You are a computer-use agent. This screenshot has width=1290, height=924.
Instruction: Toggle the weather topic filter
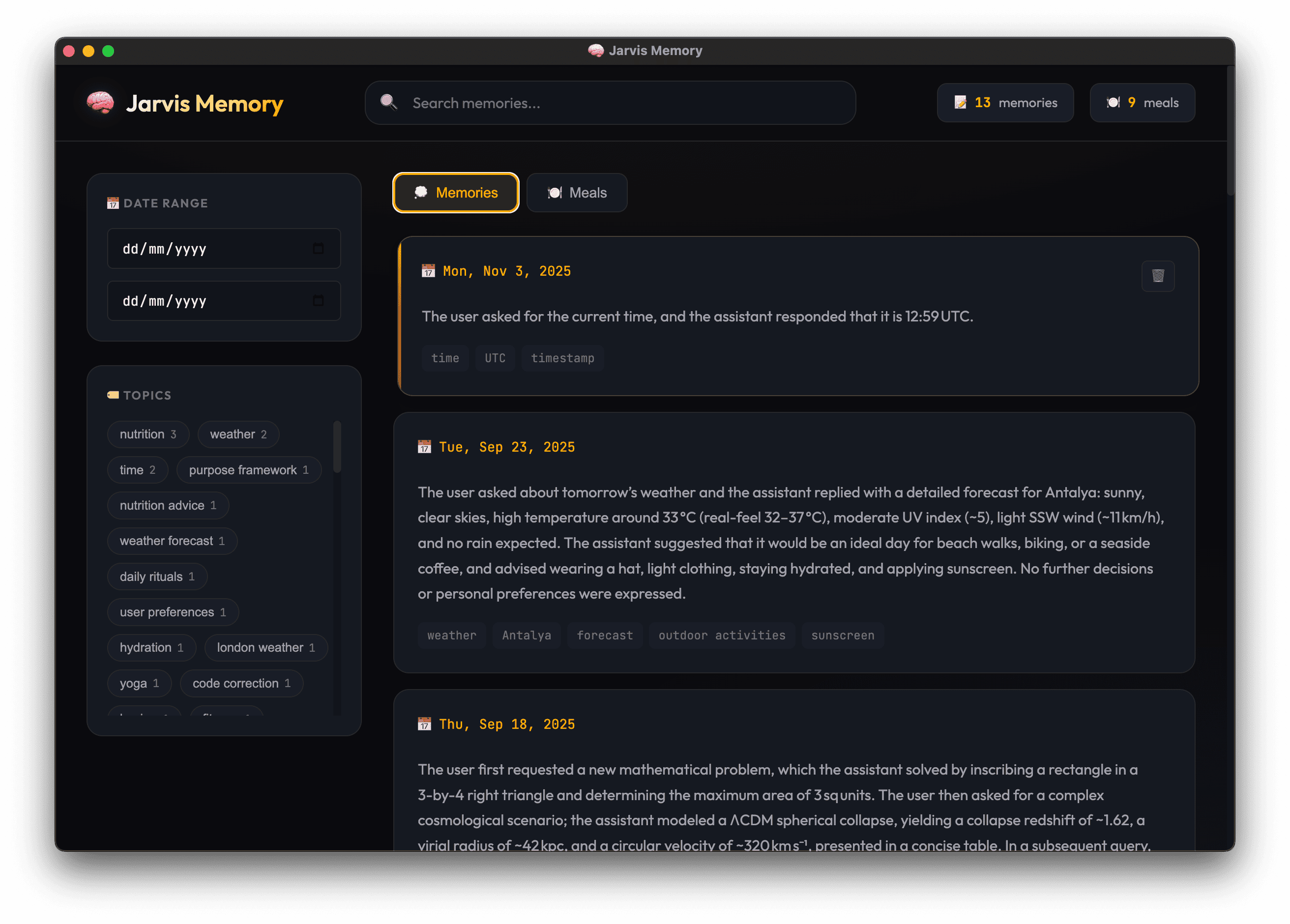pyautogui.click(x=238, y=434)
